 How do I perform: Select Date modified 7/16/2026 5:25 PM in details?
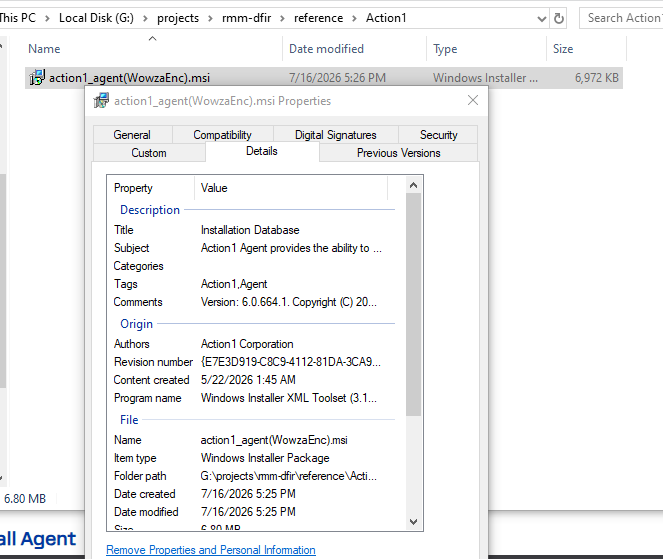(x=248, y=512)
